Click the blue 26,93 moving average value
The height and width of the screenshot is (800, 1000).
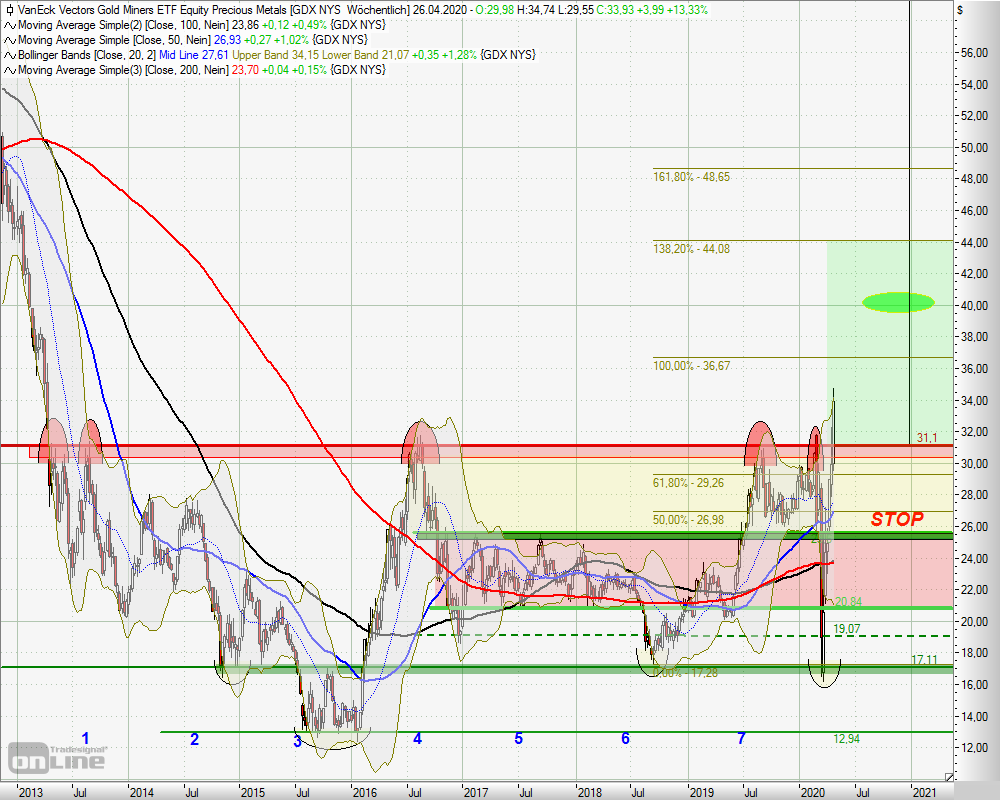click(x=228, y=40)
